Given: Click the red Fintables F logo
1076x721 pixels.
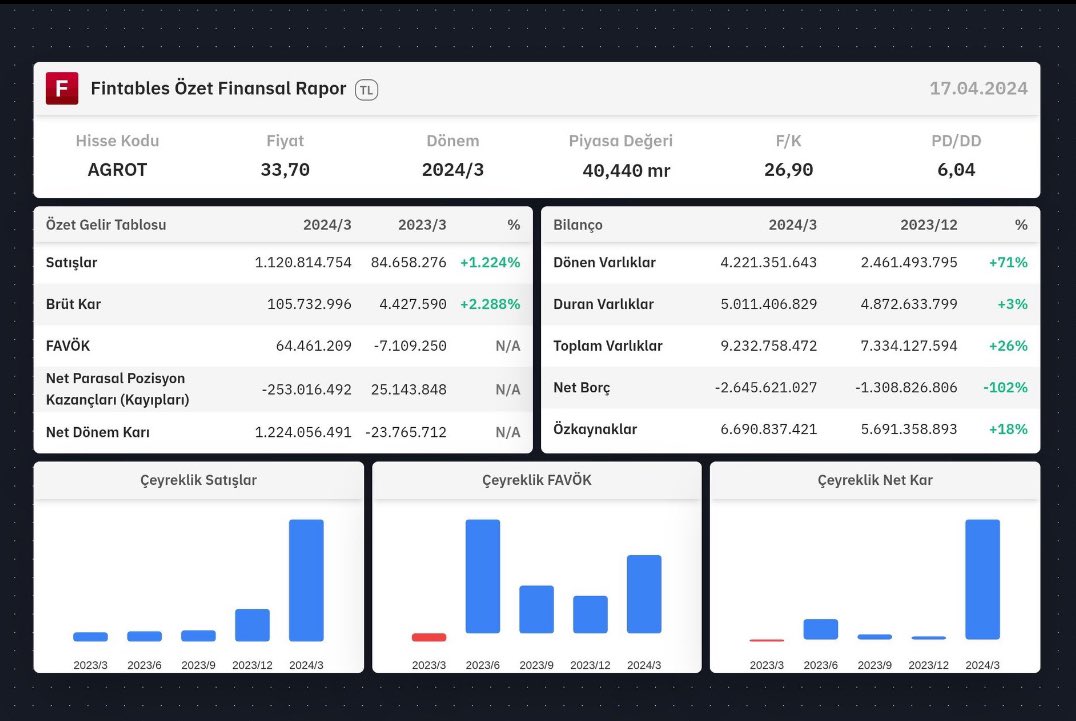Looking at the screenshot, I should [62, 88].
